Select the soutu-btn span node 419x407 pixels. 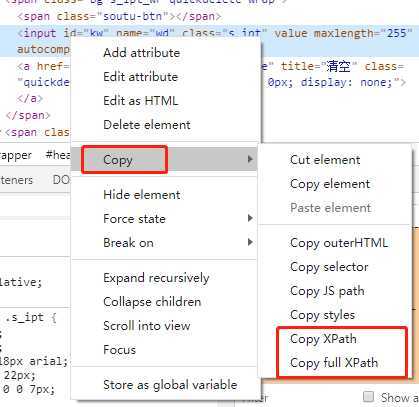point(119,16)
